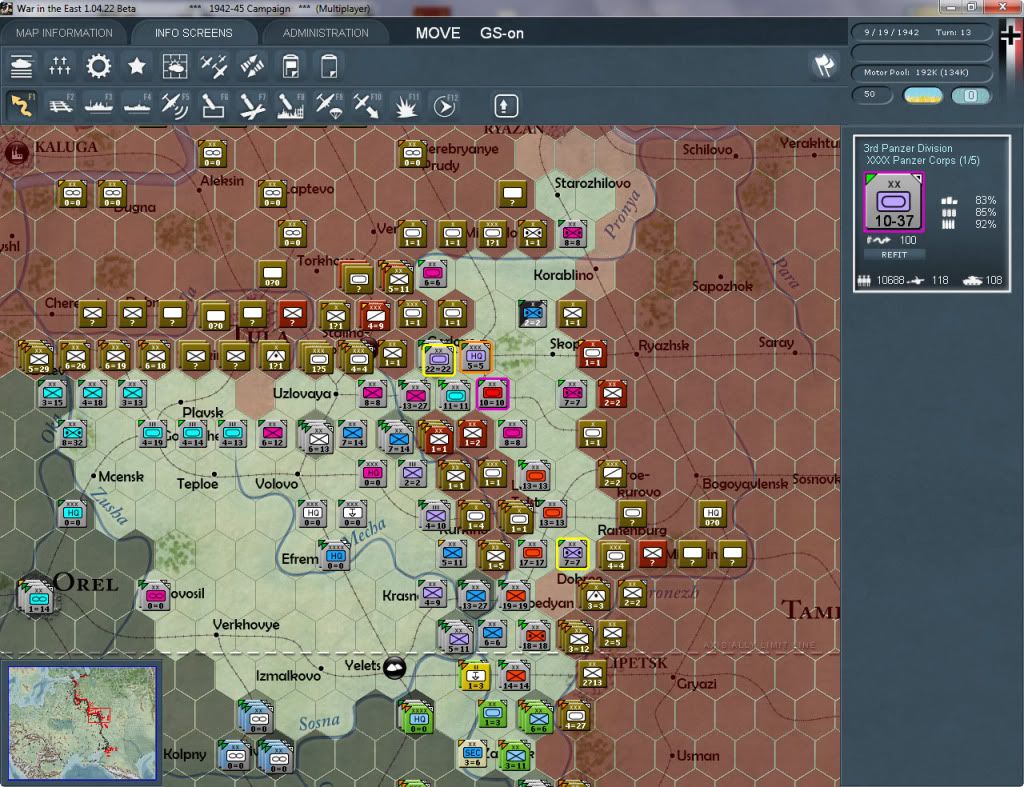The width and height of the screenshot is (1024, 787).
Task: Switch to the INFO SCREENS tab
Action: tap(193, 33)
